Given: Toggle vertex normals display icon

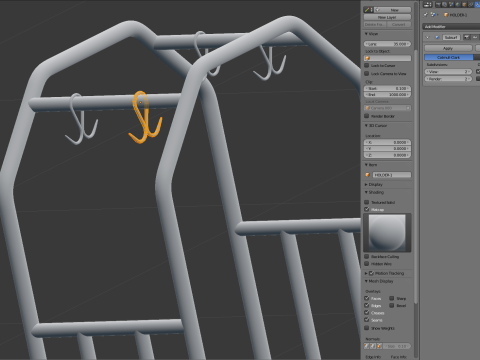Looking at the screenshot, I should [x=367, y=346].
